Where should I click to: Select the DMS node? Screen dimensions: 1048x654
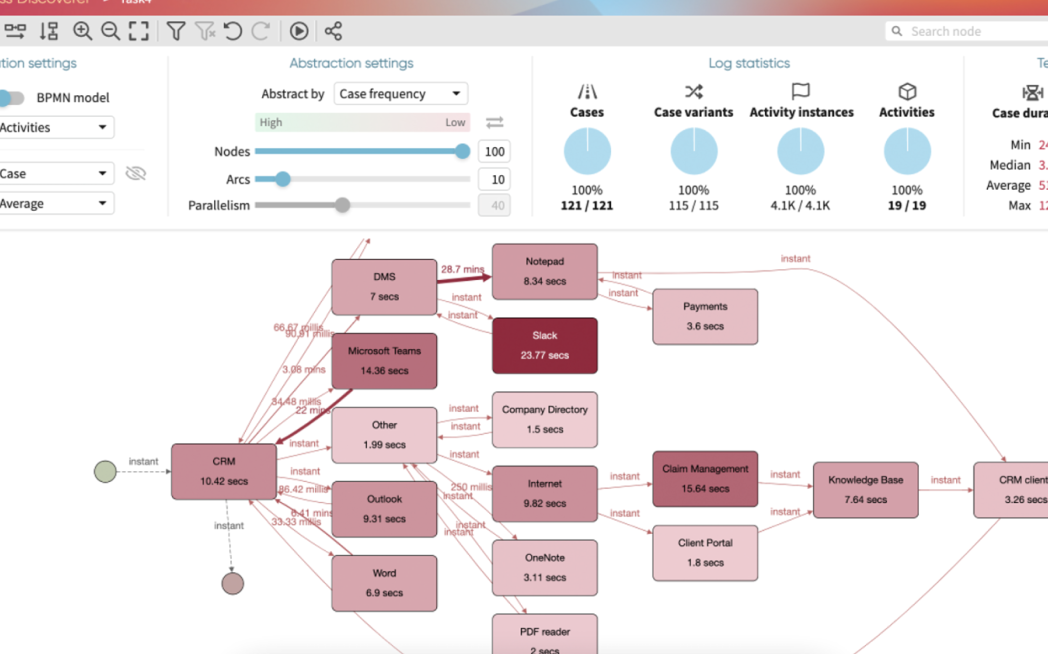coord(384,287)
